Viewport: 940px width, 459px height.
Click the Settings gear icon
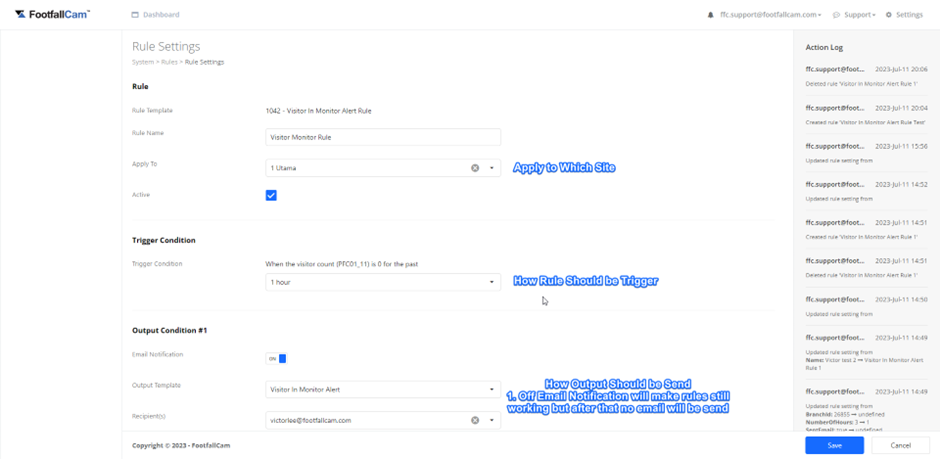(x=889, y=15)
